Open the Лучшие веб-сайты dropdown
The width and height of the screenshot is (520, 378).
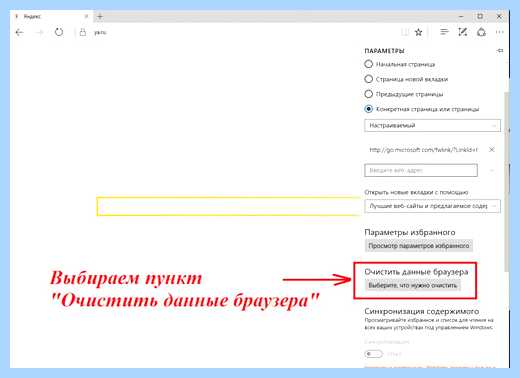pos(432,206)
